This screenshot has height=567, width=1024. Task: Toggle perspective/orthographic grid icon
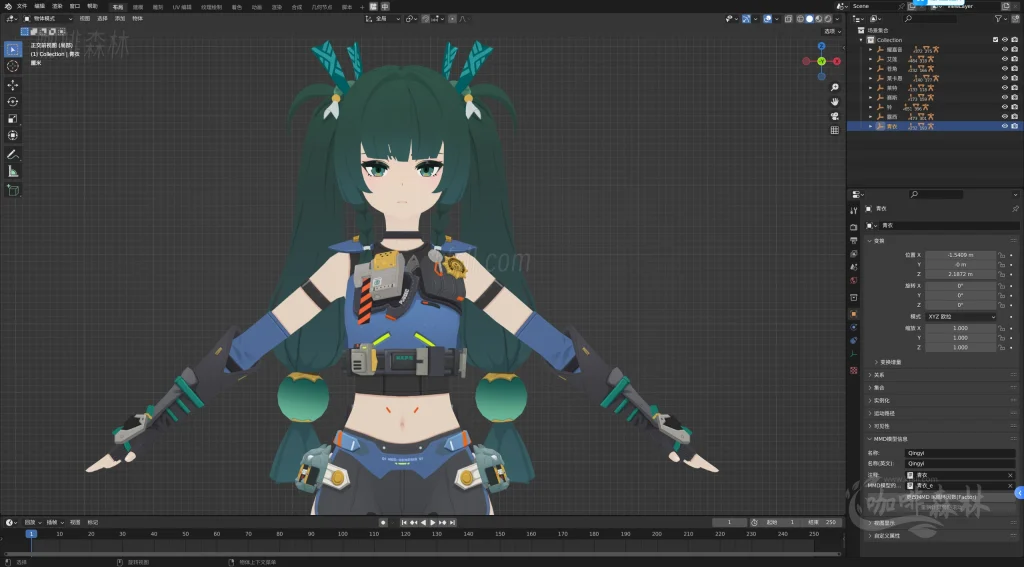835,130
